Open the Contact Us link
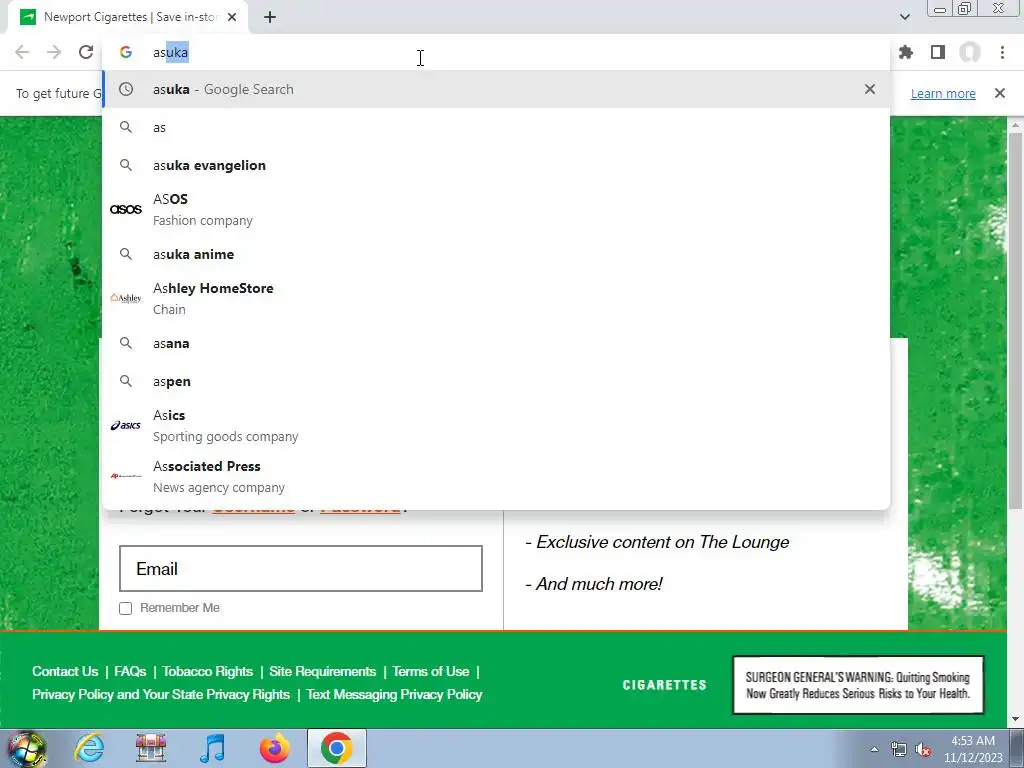The height and width of the screenshot is (768, 1024). pyautogui.click(x=65, y=671)
